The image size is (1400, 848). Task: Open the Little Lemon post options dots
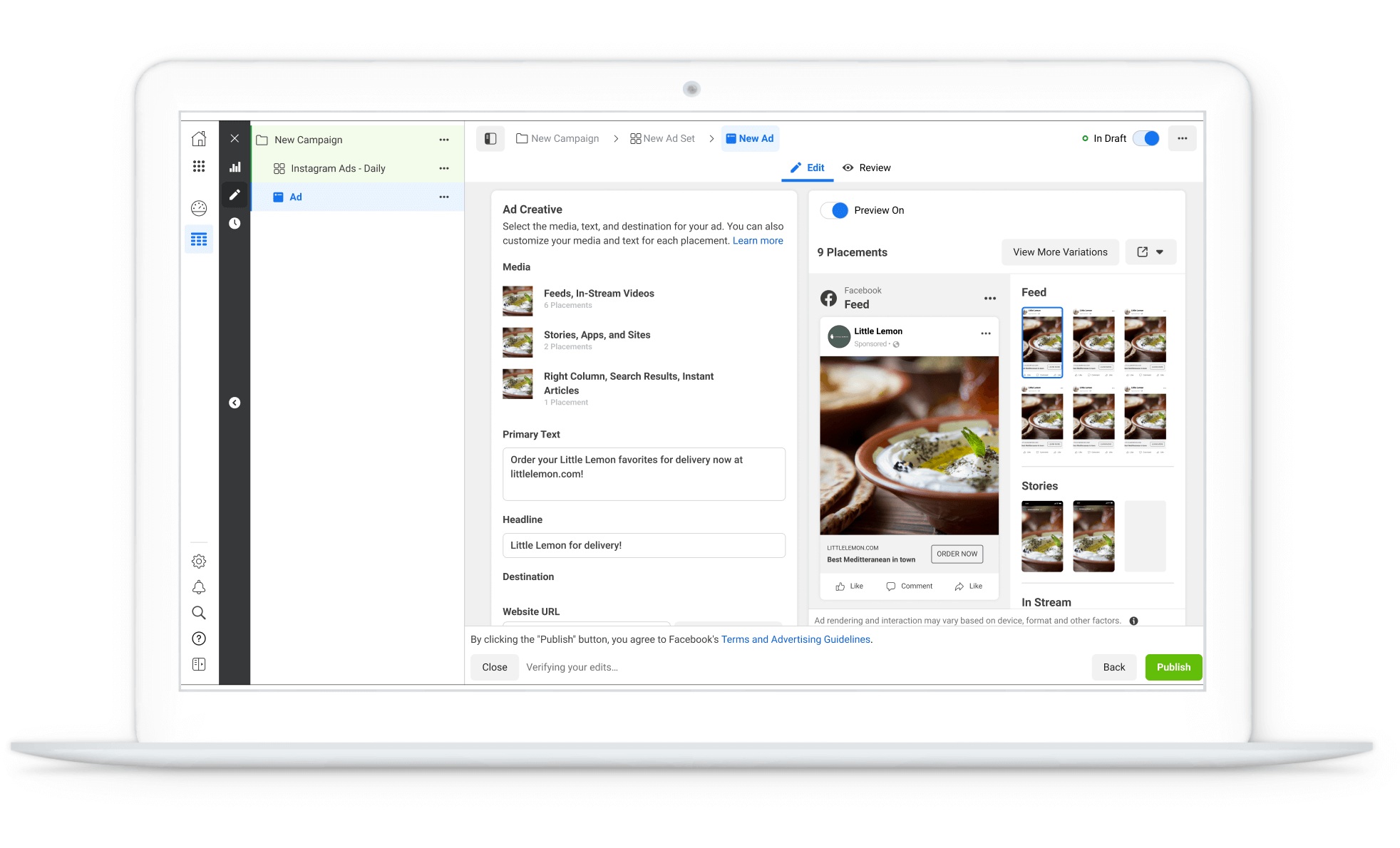point(986,333)
